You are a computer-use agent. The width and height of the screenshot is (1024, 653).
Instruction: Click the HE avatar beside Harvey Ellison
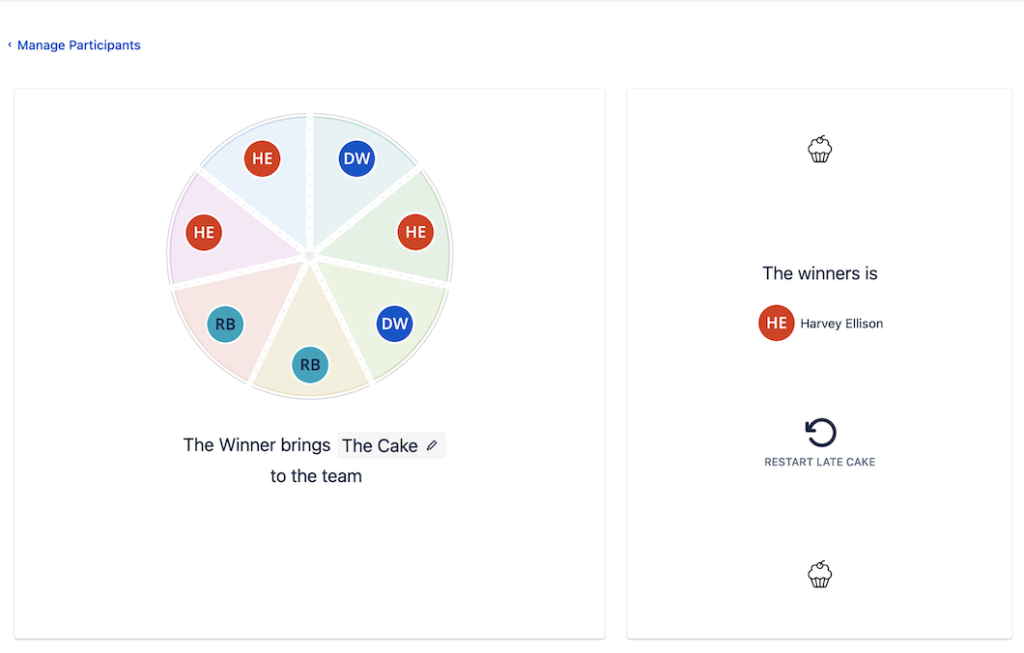click(x=776, y=323)
